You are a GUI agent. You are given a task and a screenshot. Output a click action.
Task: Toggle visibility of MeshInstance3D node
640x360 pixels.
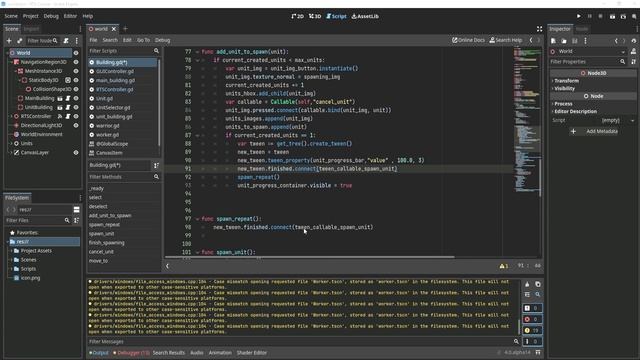click(76, 71)
